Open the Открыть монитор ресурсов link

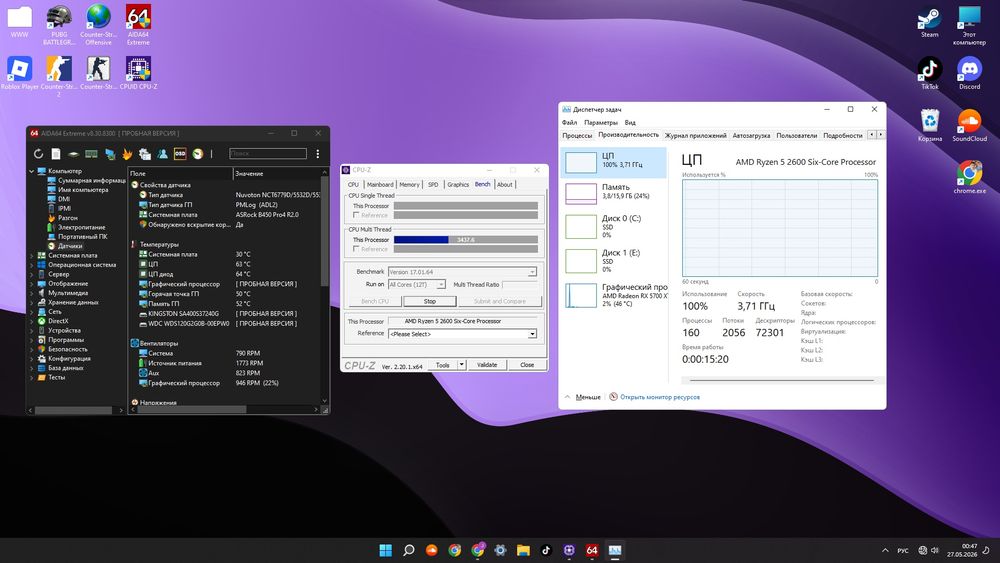pyautogui.click(x=660, y=397)
